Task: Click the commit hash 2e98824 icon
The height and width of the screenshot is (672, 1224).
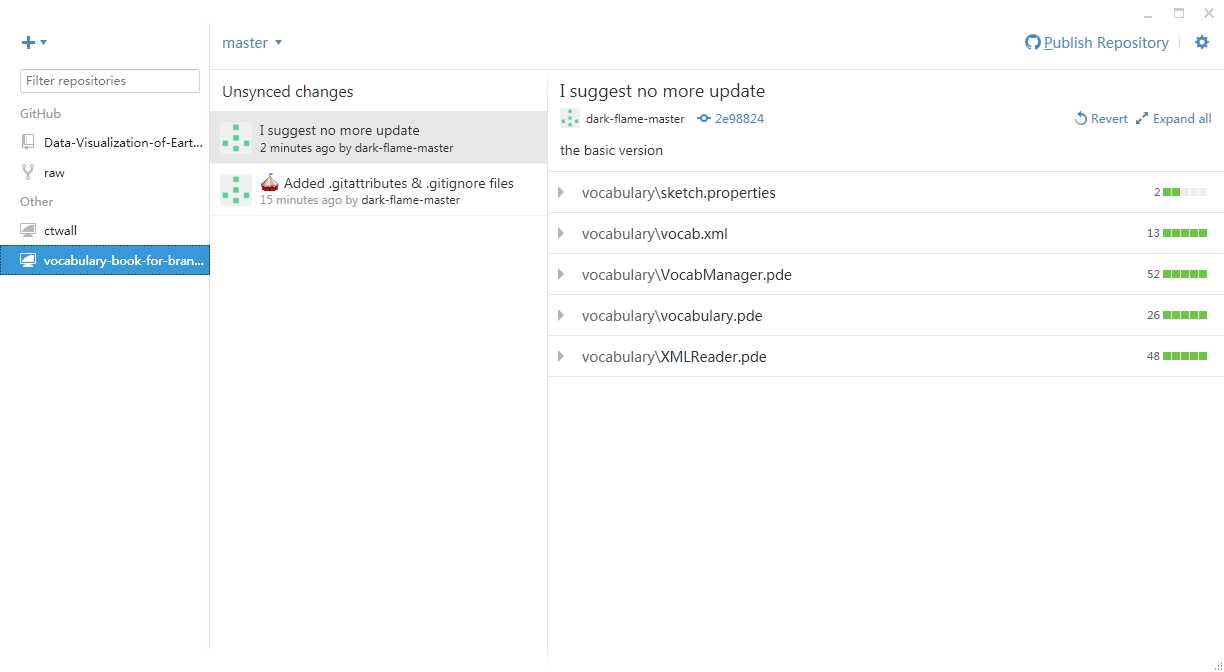Action: coord(704,119)
